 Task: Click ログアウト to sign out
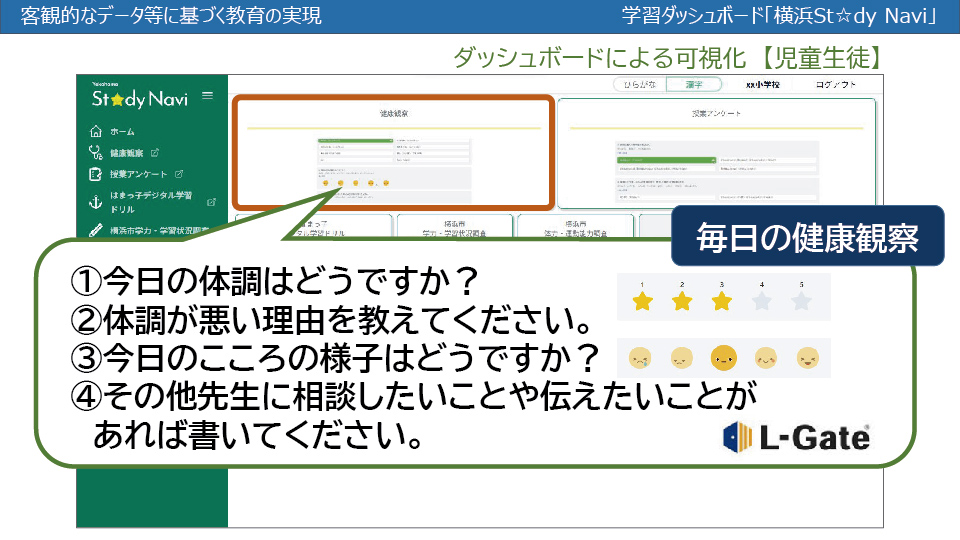835,84
